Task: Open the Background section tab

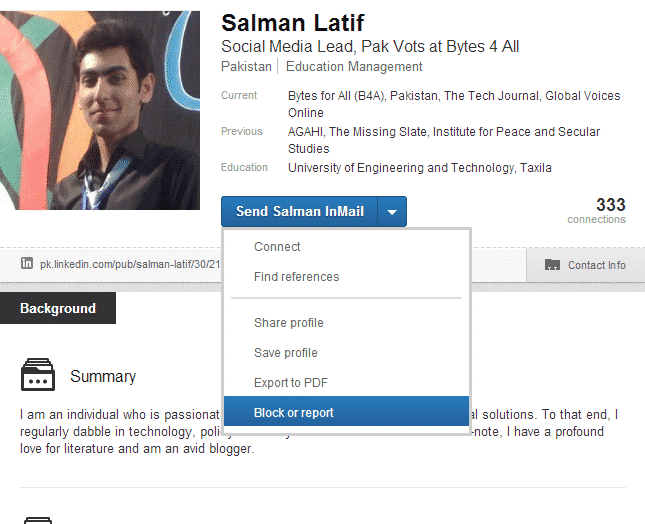Action: [58, 308]
